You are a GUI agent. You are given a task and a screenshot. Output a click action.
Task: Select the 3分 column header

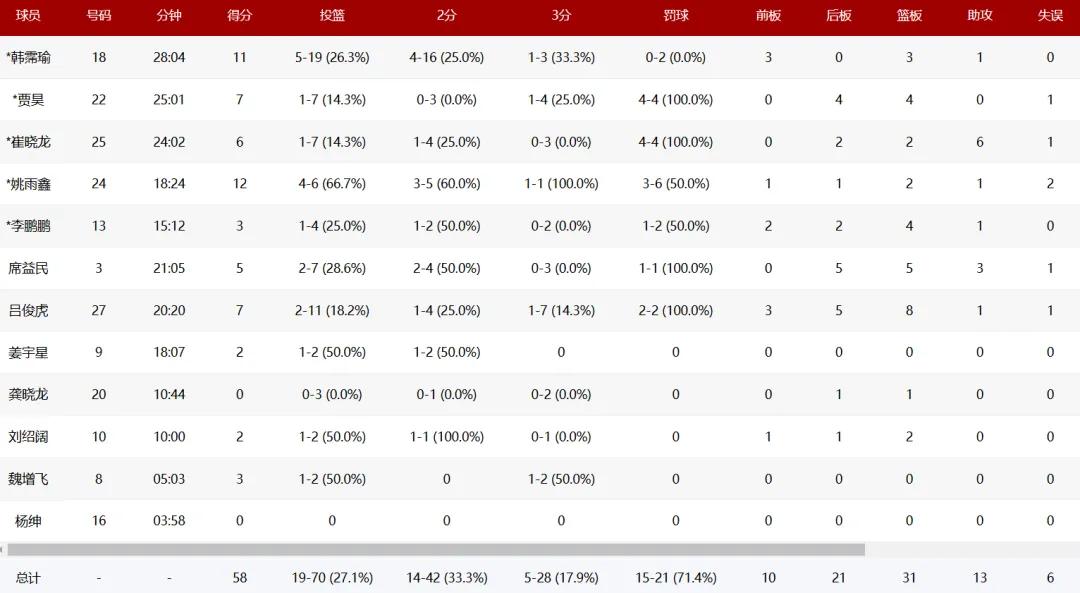click(561, 16)
